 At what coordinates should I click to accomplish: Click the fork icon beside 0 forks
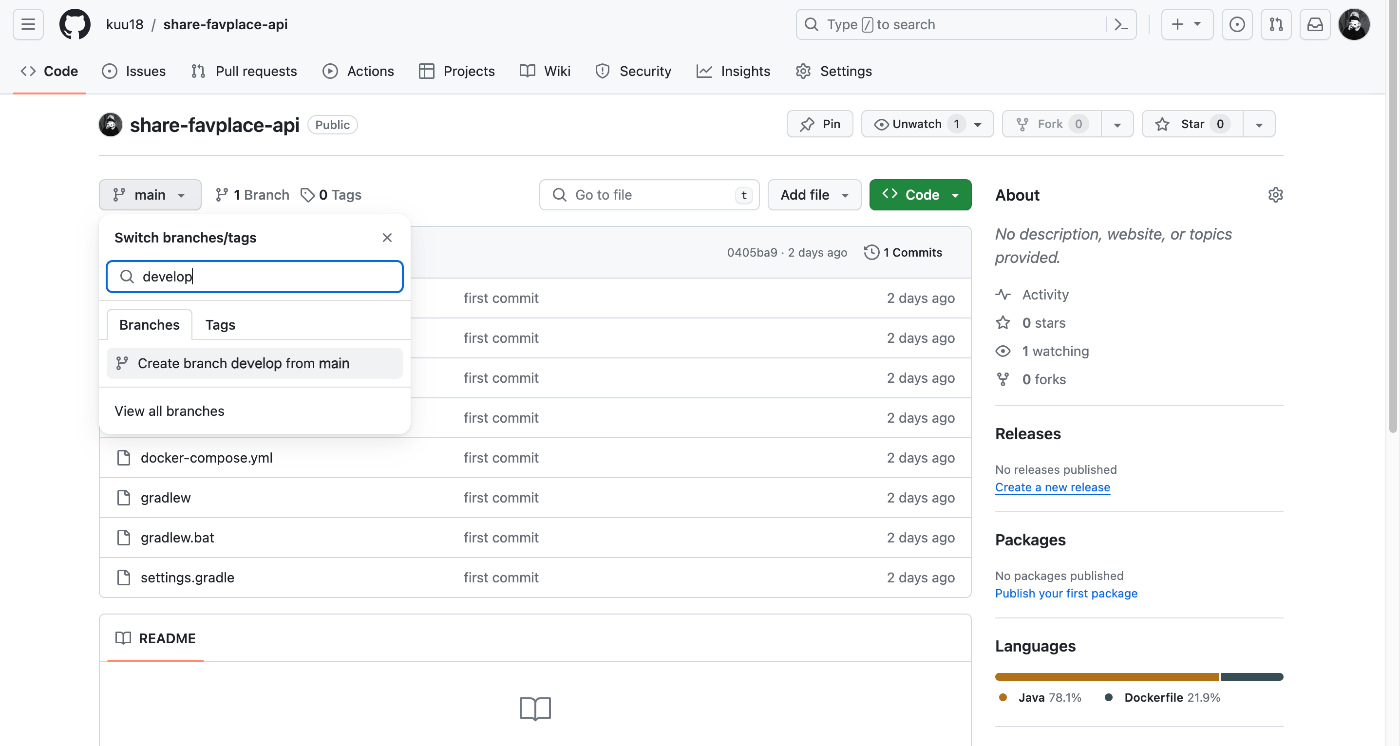(x=1003, y=379)
